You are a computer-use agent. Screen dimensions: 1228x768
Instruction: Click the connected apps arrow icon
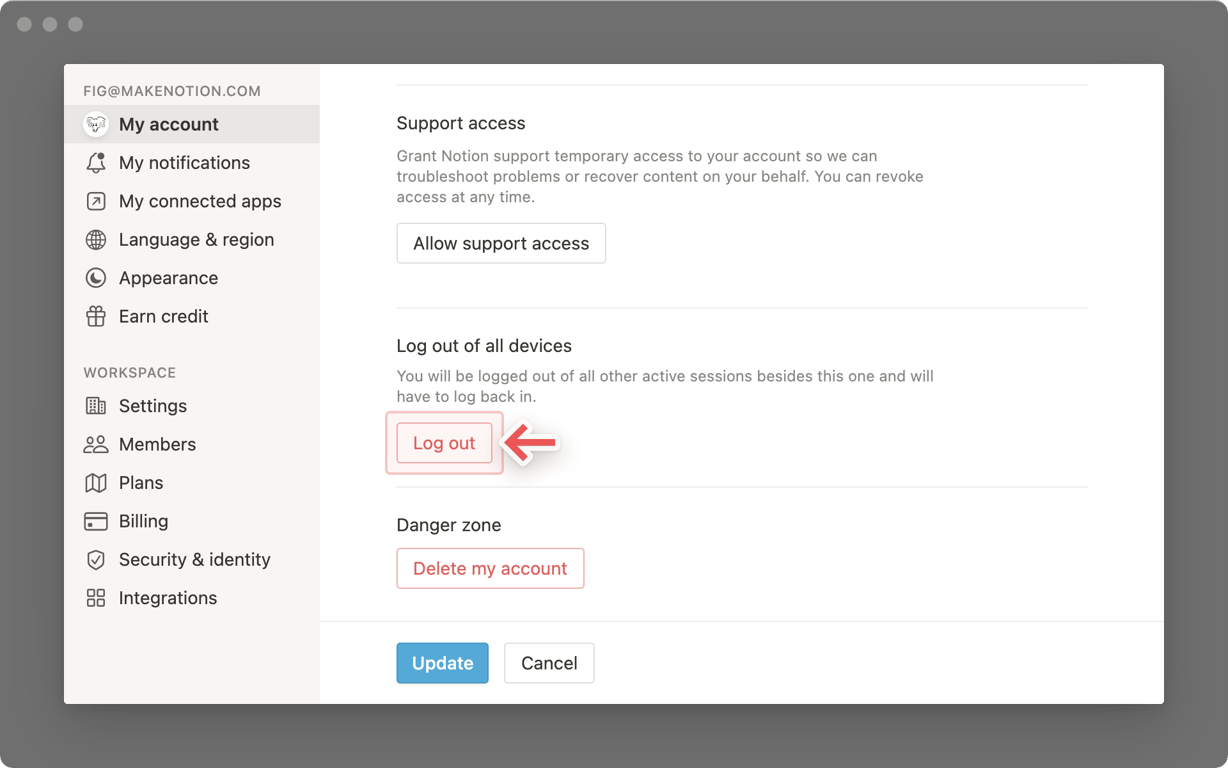point(96,202)
